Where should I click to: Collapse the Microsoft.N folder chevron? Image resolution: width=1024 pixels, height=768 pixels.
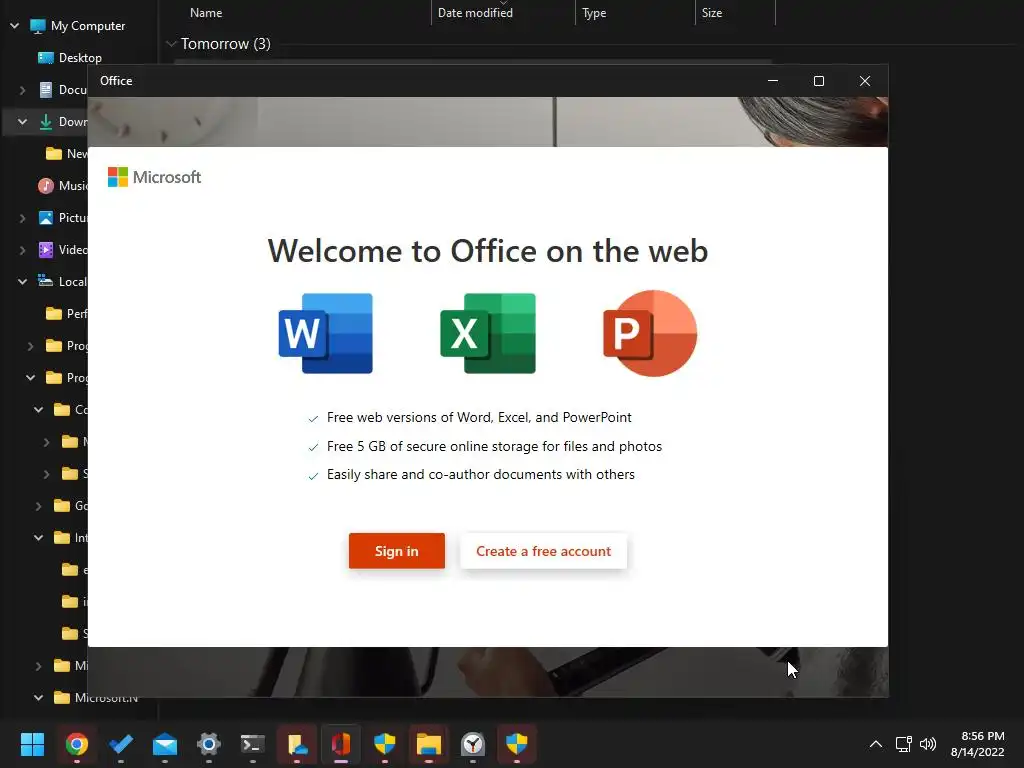[x=39, y=697]
